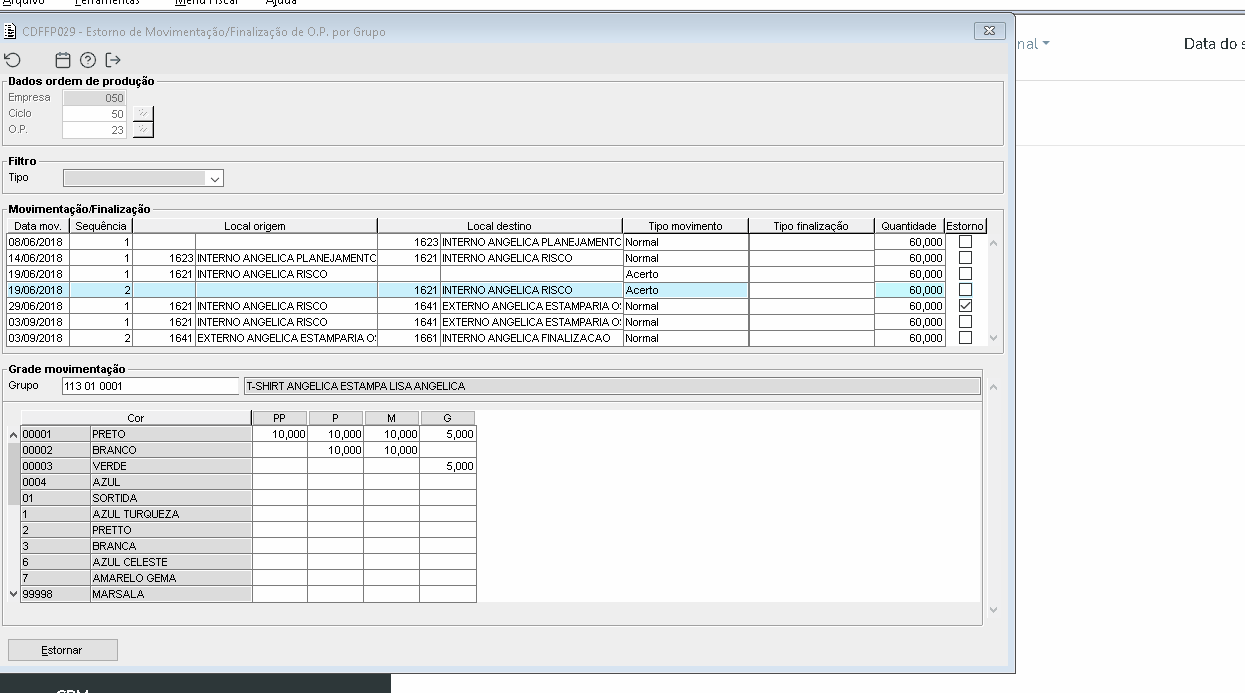Click the G size column header
The width and height of the screenshot is (1245, 693).
point(447,418)
